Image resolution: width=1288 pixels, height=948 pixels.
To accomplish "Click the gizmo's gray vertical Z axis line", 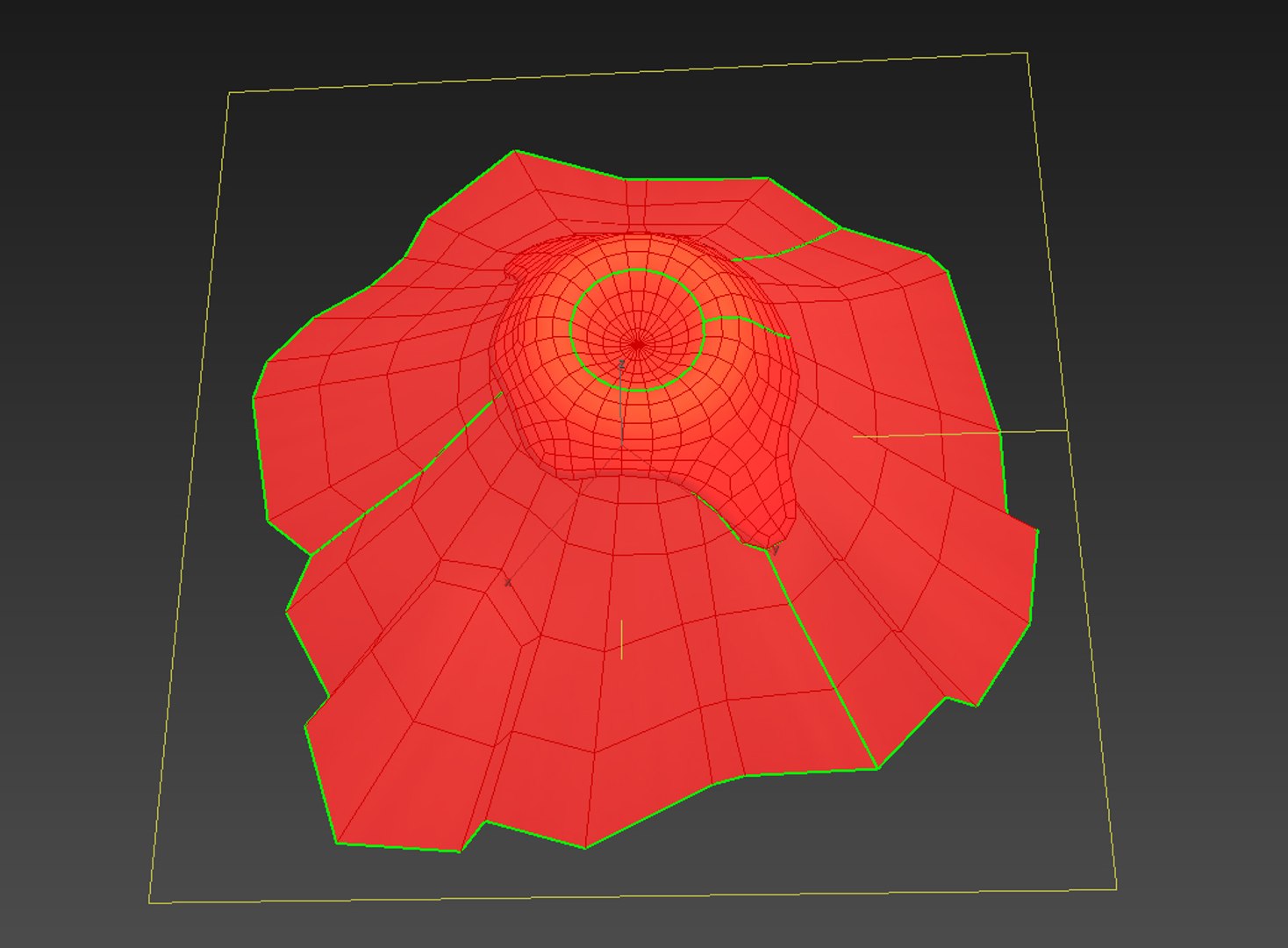I will [622, 409].
